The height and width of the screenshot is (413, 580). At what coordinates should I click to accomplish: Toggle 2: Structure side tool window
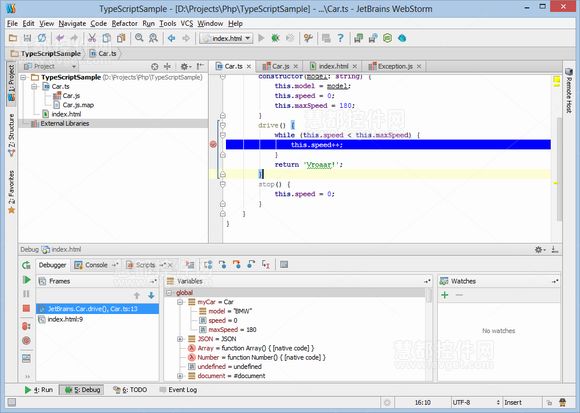(11, 135)
